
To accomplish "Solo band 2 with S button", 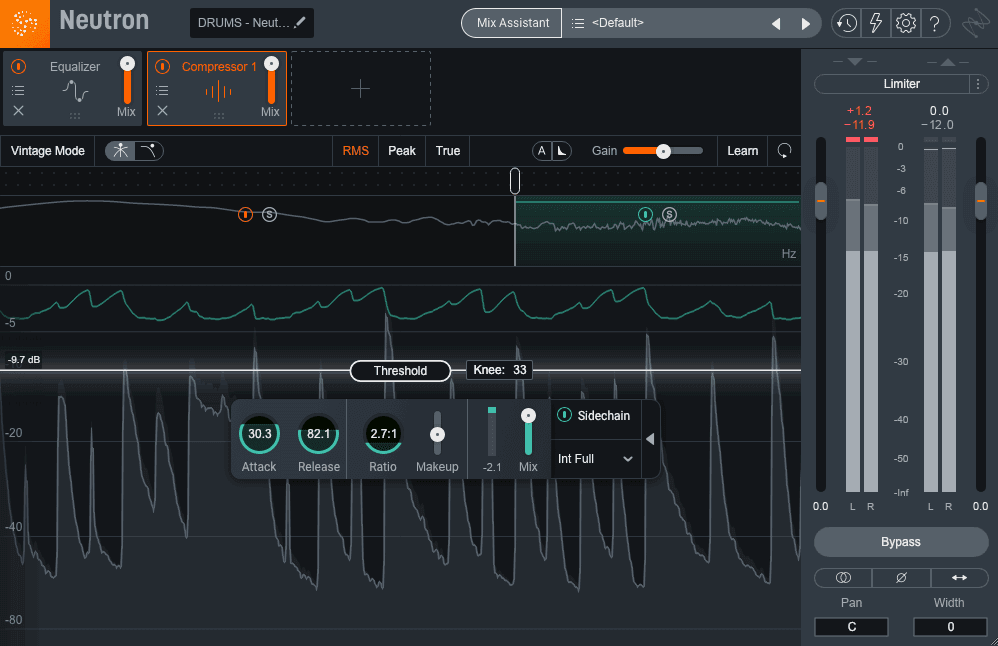I will [669, 214].
